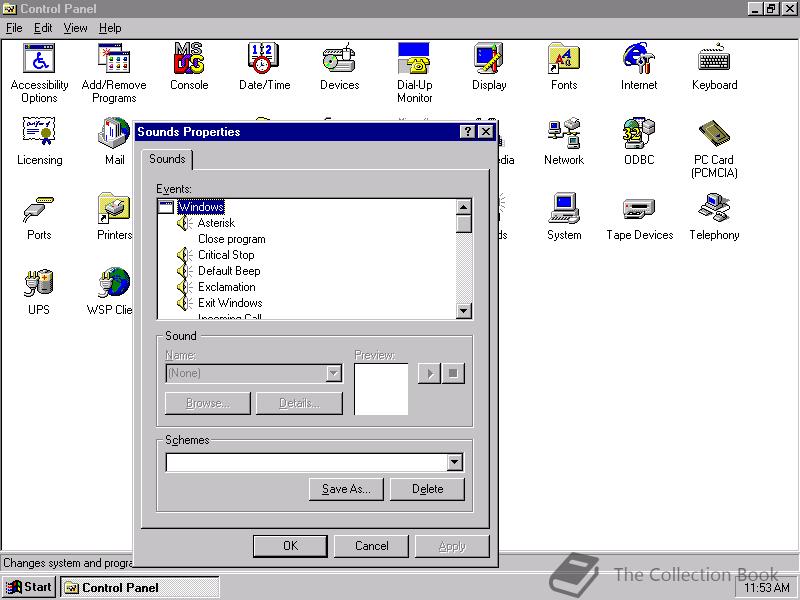Image resolution: width=800 pixels, height=600 pixels.
Task: Click the Delete scheme button
Action: click(427, 489)
